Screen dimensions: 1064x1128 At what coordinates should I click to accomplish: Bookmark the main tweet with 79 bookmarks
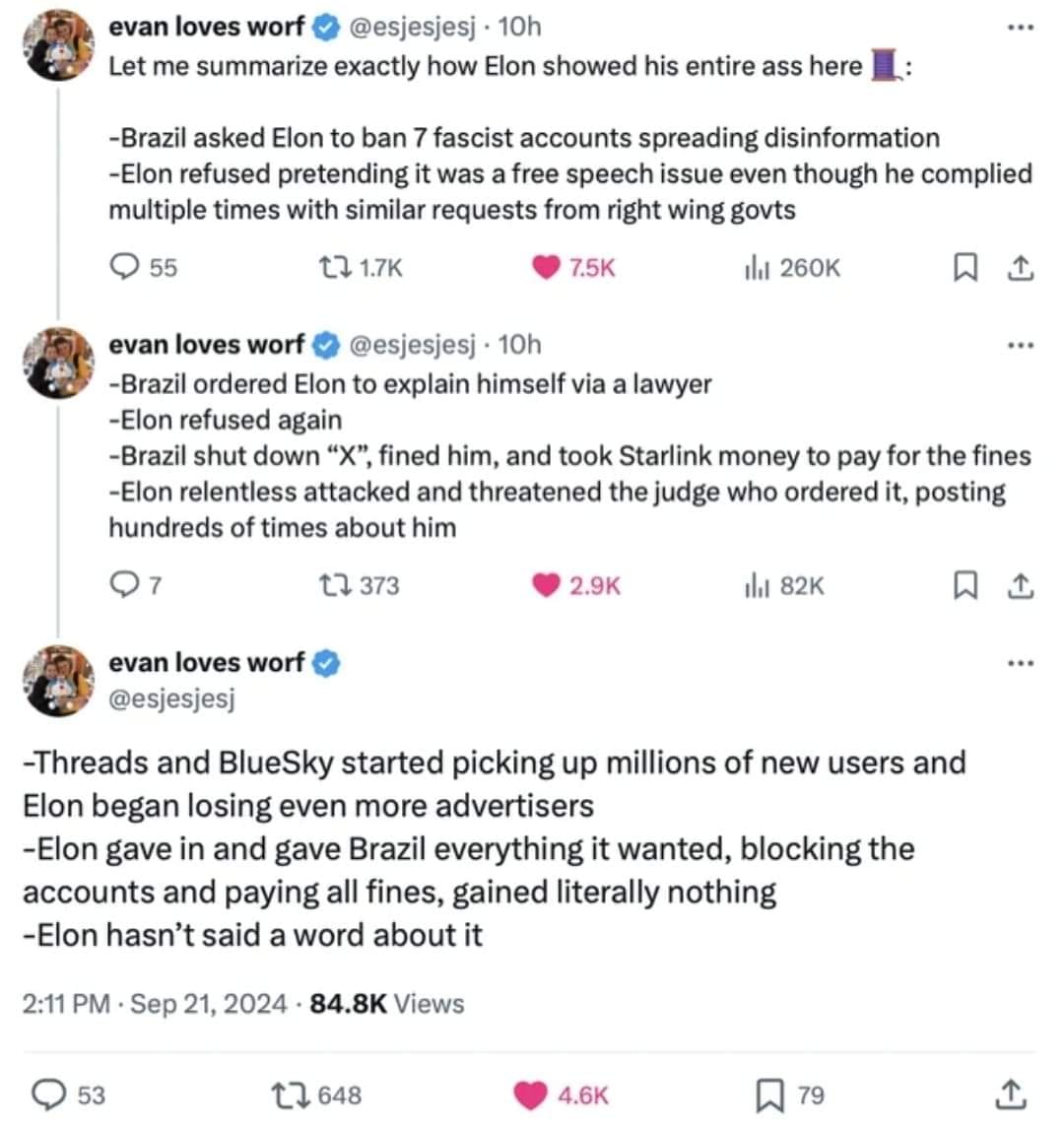coord(768,1095)
